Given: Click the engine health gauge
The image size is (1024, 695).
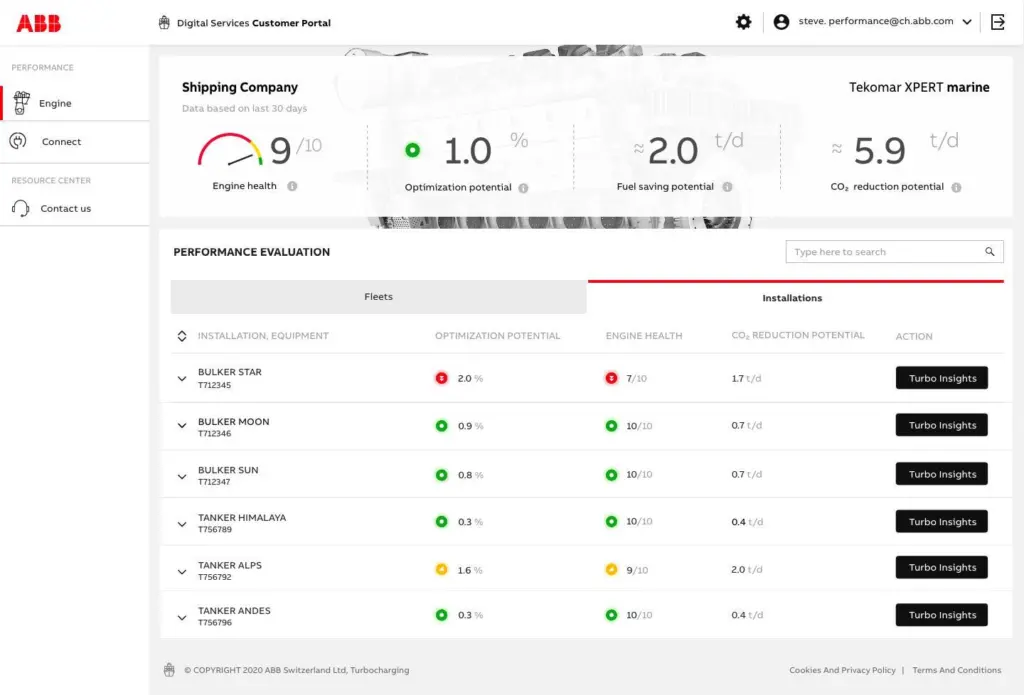Looking at the screenshot, I should [230, 150].
